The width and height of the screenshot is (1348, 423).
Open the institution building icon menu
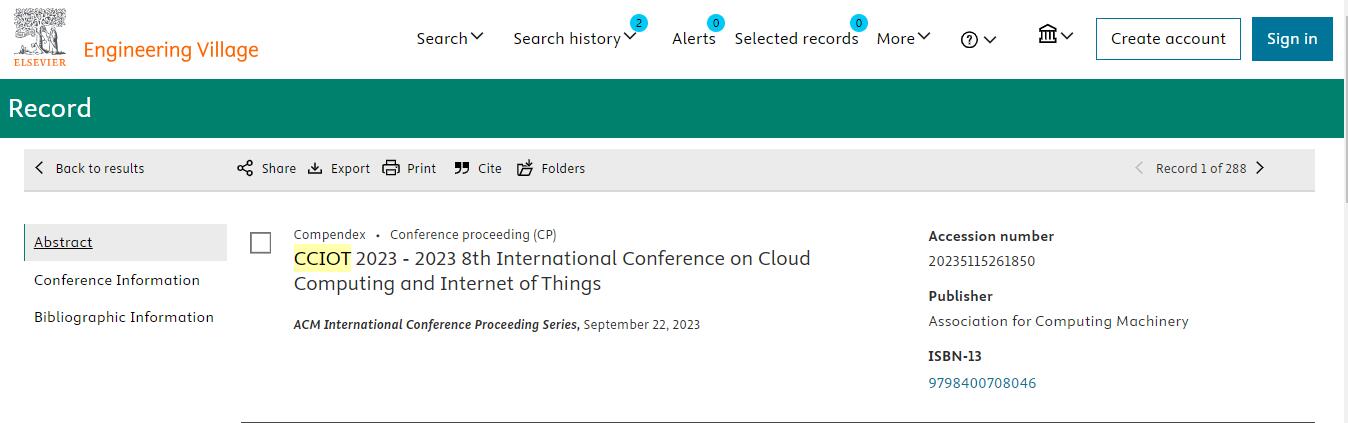point(1055,36)
